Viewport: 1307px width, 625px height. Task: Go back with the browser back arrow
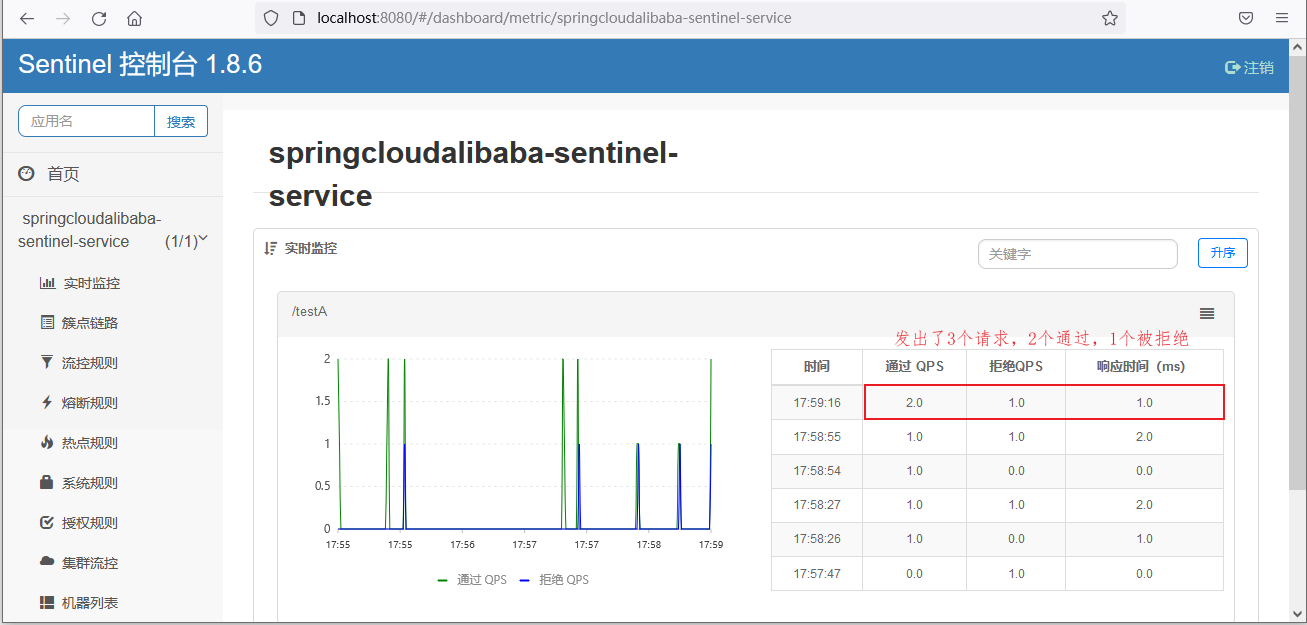click(27, 18)
